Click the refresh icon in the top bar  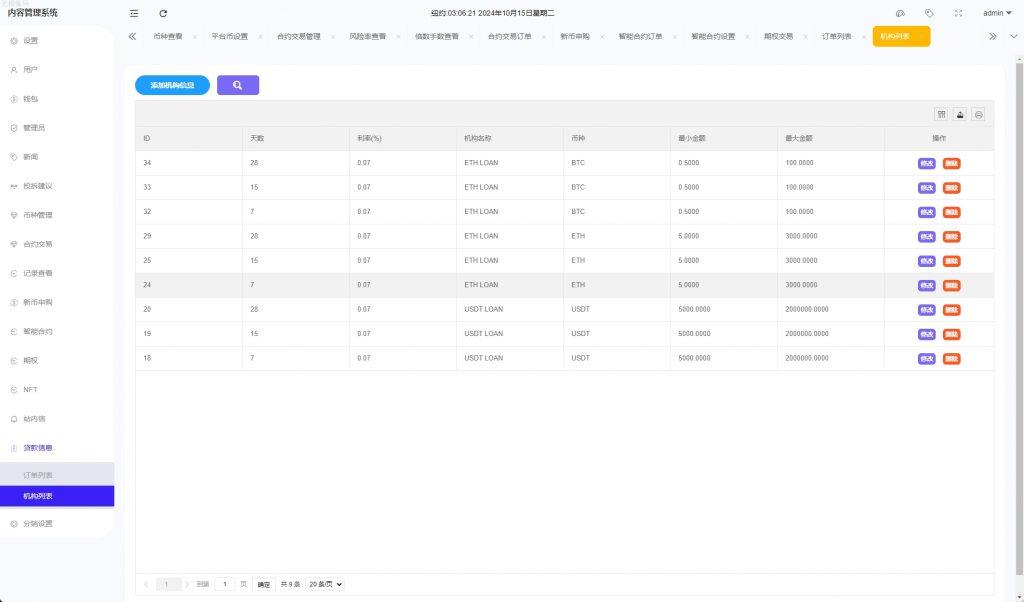(163, 13)
